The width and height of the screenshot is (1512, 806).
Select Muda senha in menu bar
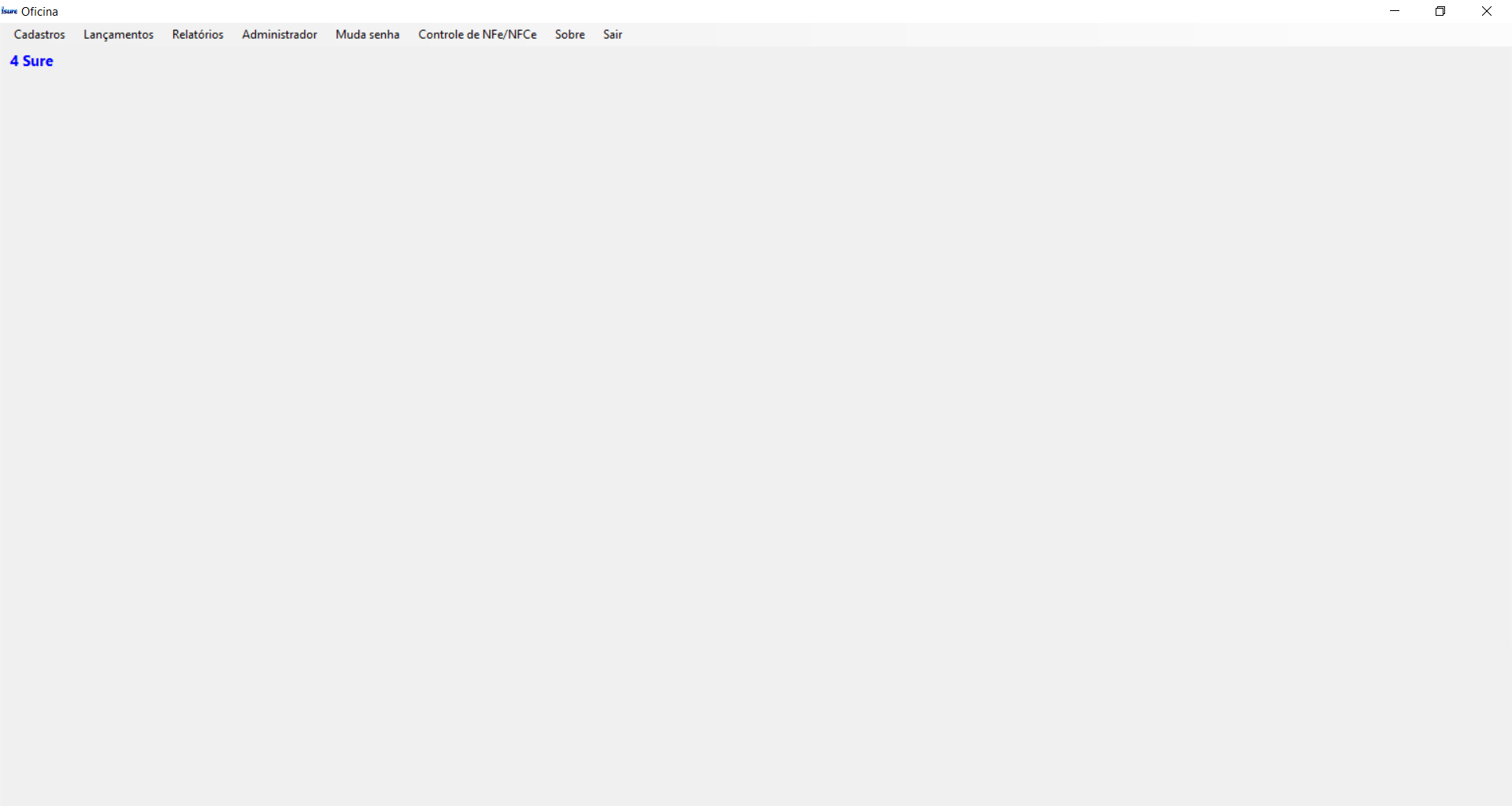368,35
